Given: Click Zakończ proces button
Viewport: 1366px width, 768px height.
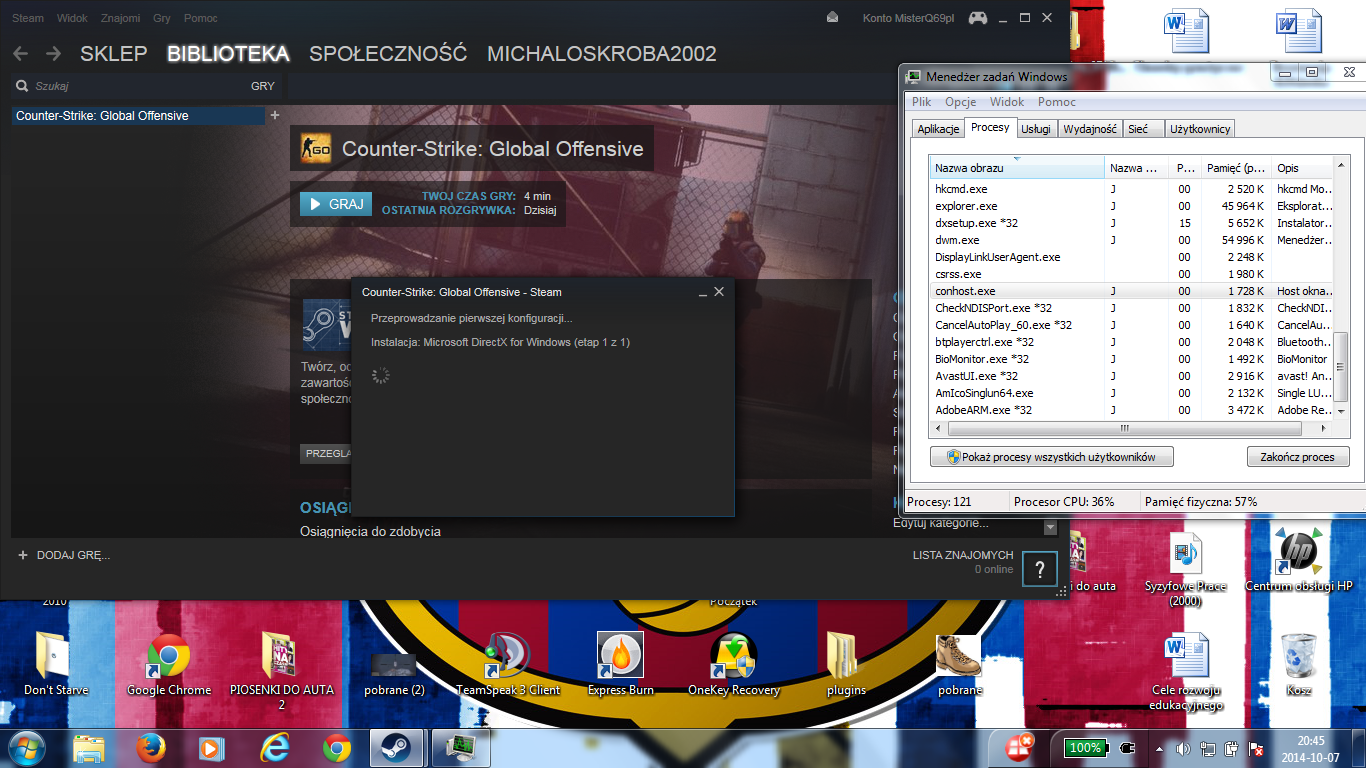Looking at the screenshot, I should click(1298, 457).
